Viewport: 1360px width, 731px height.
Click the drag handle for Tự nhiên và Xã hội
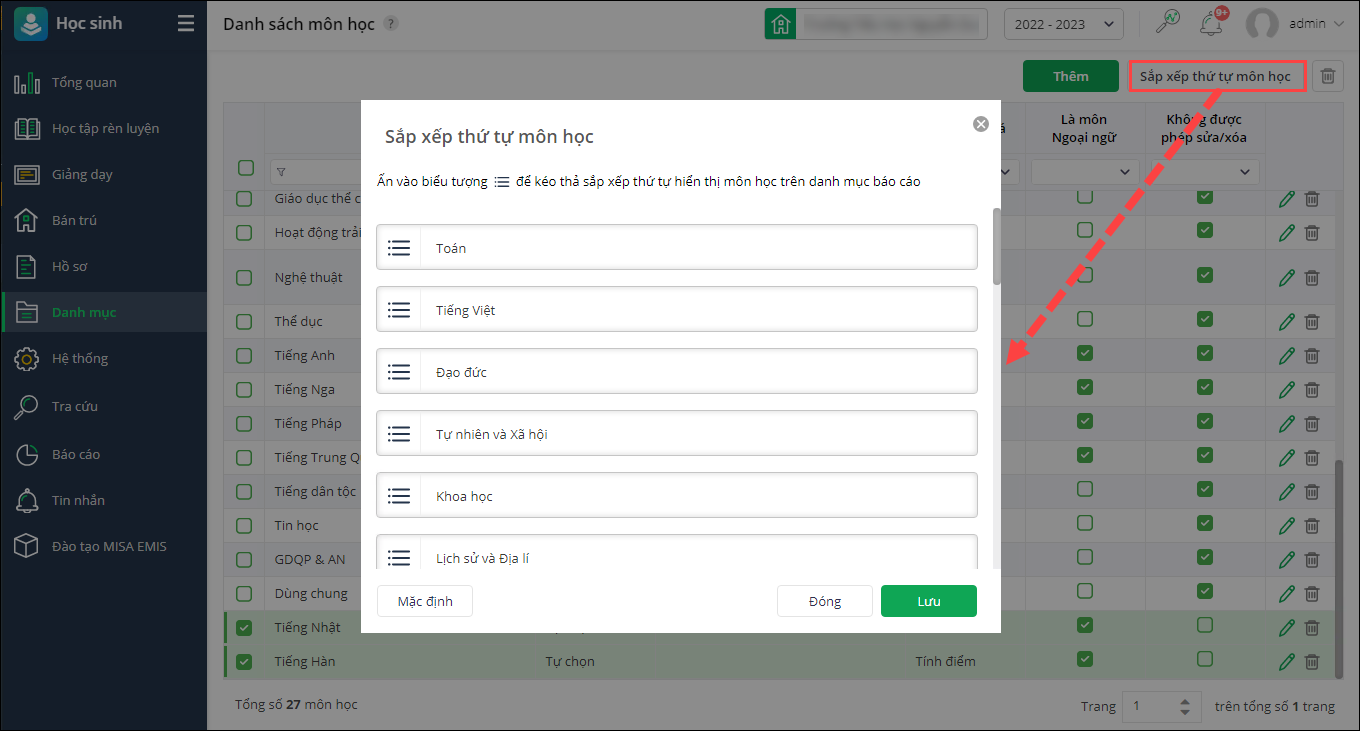click(x=399, y=434)
